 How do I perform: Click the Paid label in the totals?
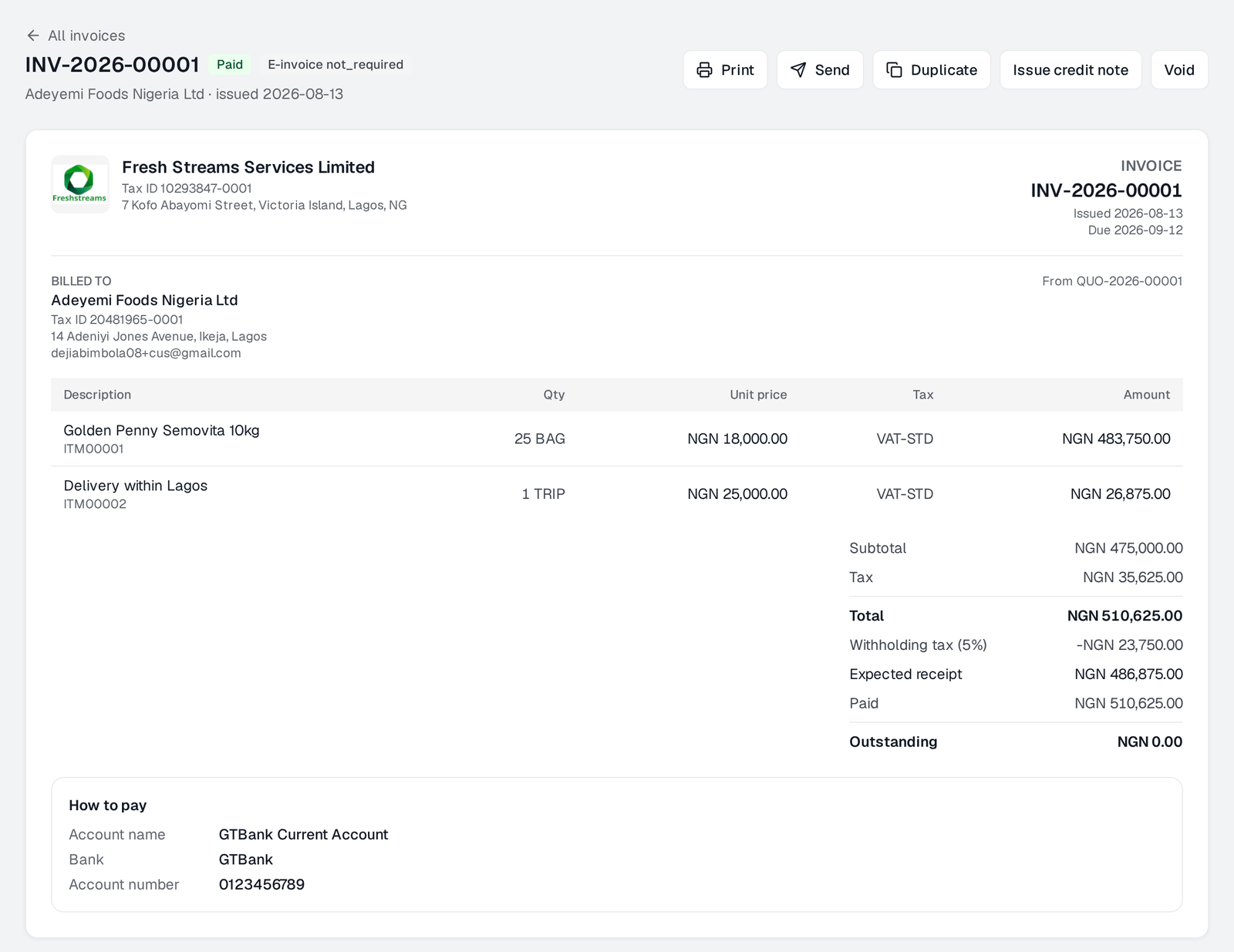pos(864,705)
